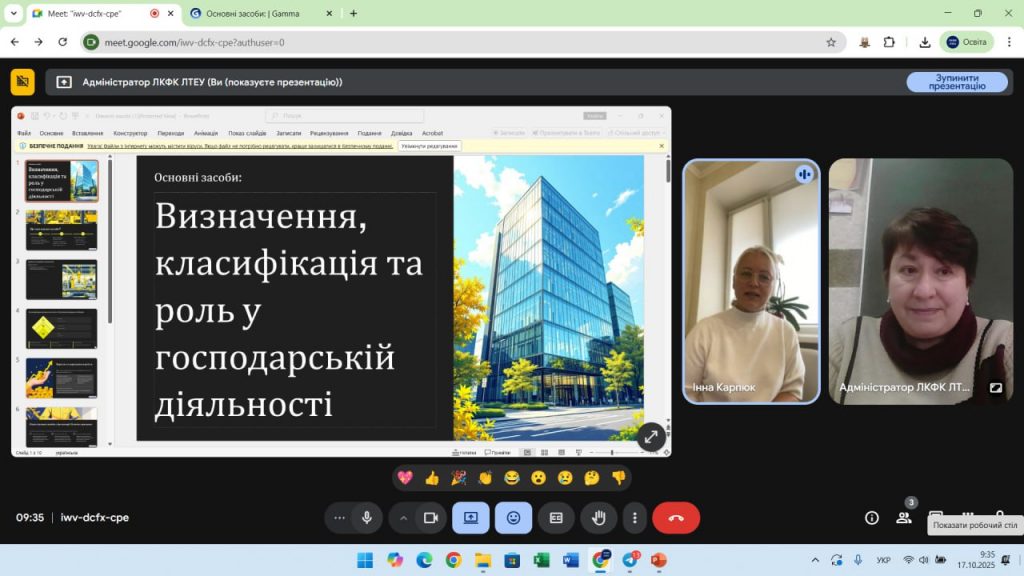Turn off the camera in Meet
Viewport: 1024px width, 576px height.
pos(431,518)
